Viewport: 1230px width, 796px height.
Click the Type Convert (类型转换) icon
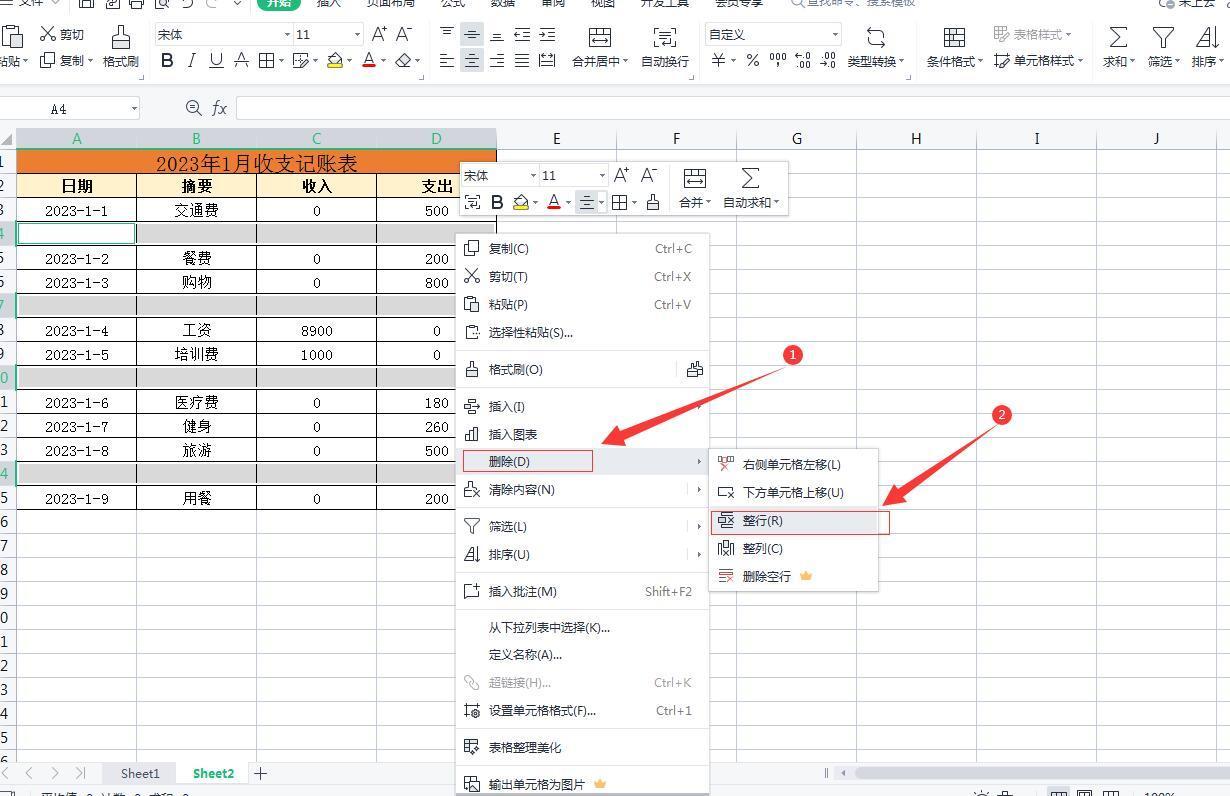click(x=875, y=46)
